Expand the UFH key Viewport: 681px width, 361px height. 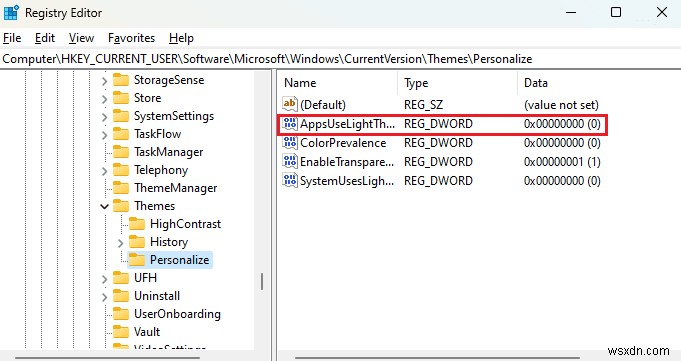[104, 279]
